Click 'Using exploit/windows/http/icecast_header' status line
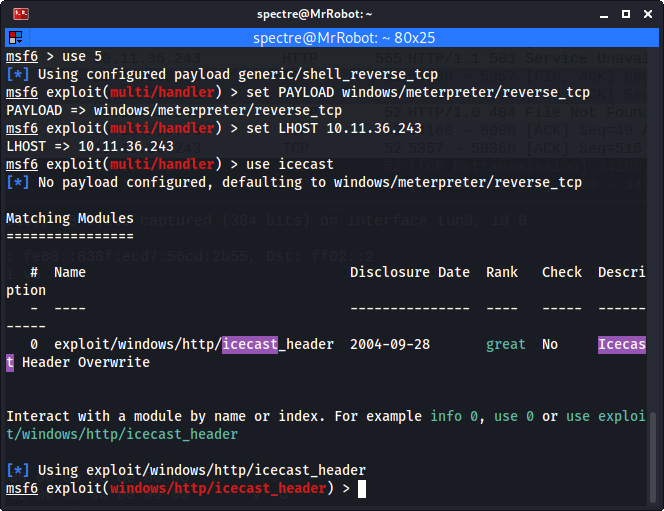Screen dimensions: 664x511 202,470
